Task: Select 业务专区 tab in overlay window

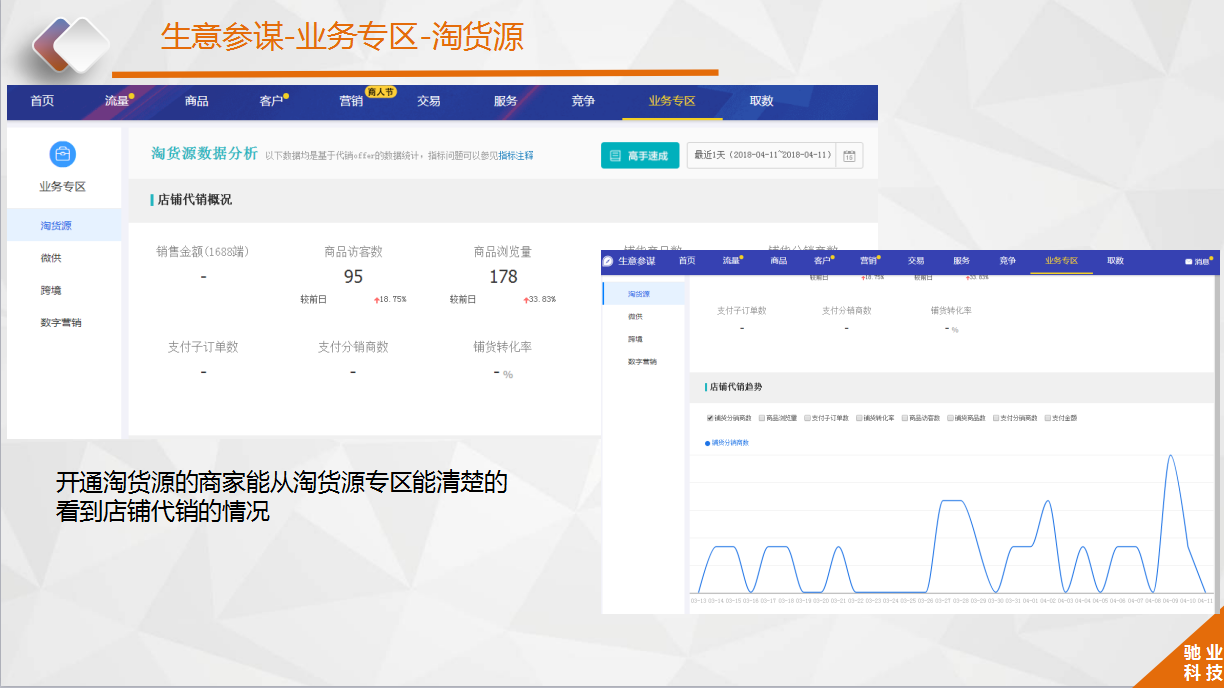Action: click(1062, 261)
